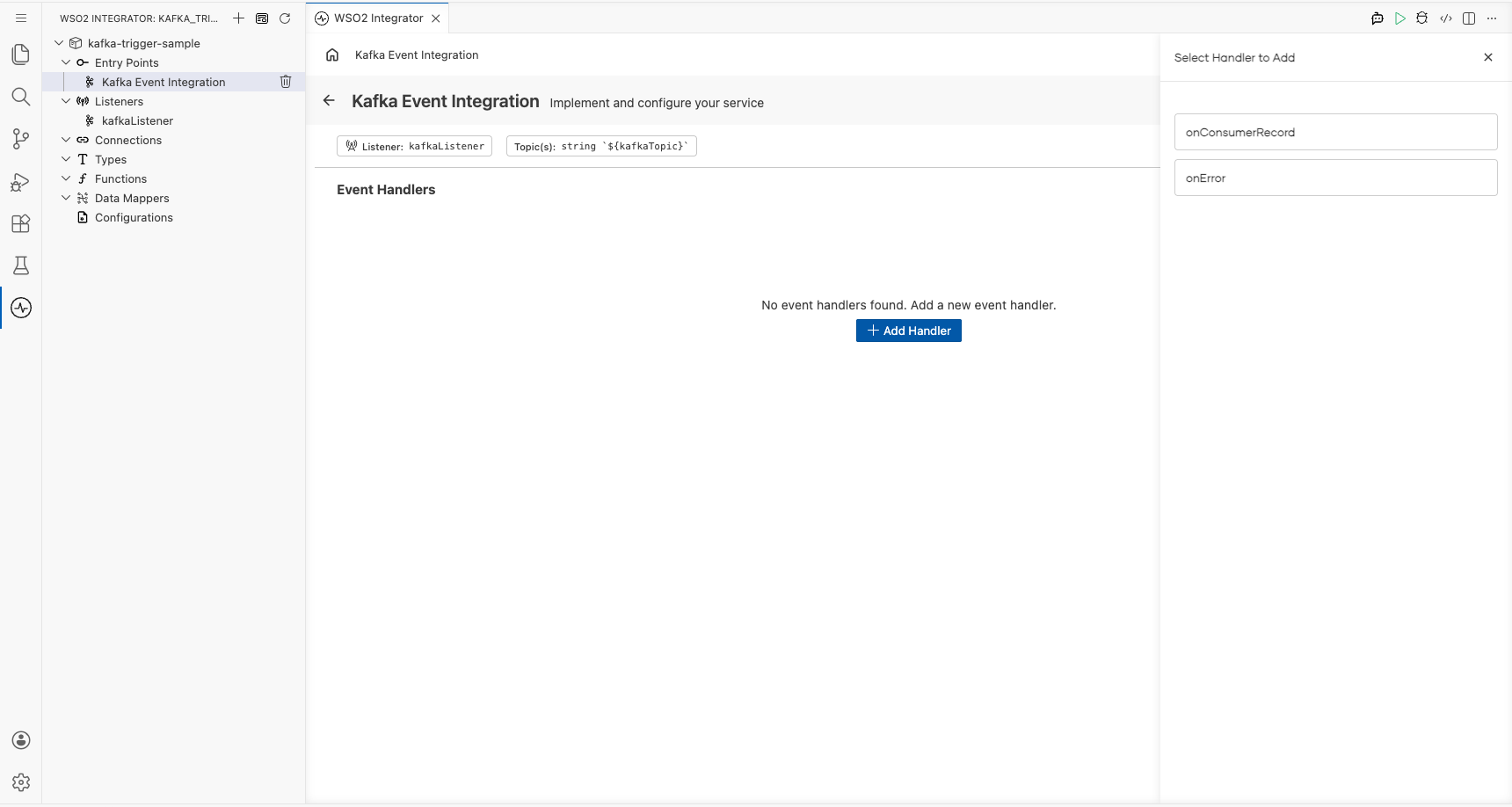
Task: Run the integration with play icon
Action: click(x=1400, y=18)
